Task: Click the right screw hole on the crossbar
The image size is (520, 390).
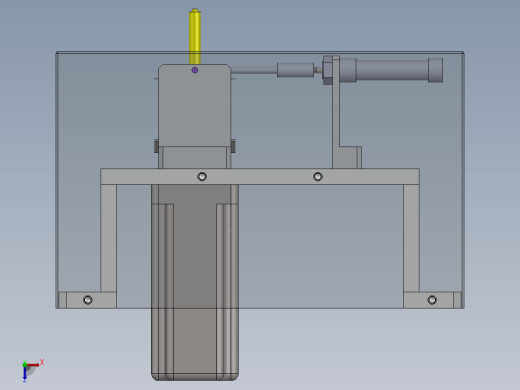Action: pyautogui.click(x=318, y=176)
